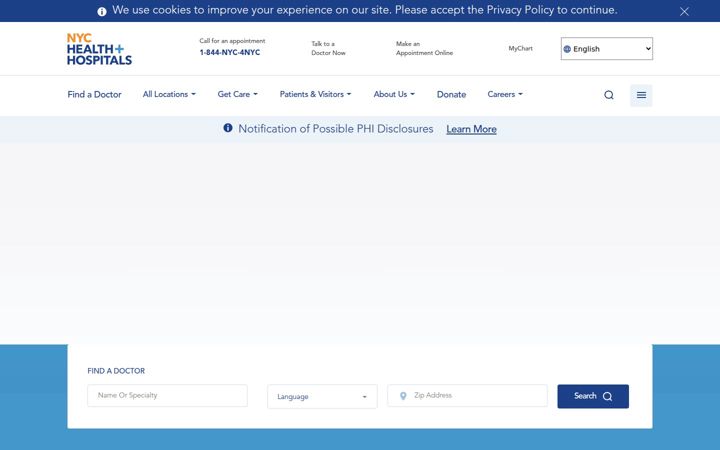Click the location pin icon in Zip field
This screenshot has width=720, height=450.
pos(403,396)
